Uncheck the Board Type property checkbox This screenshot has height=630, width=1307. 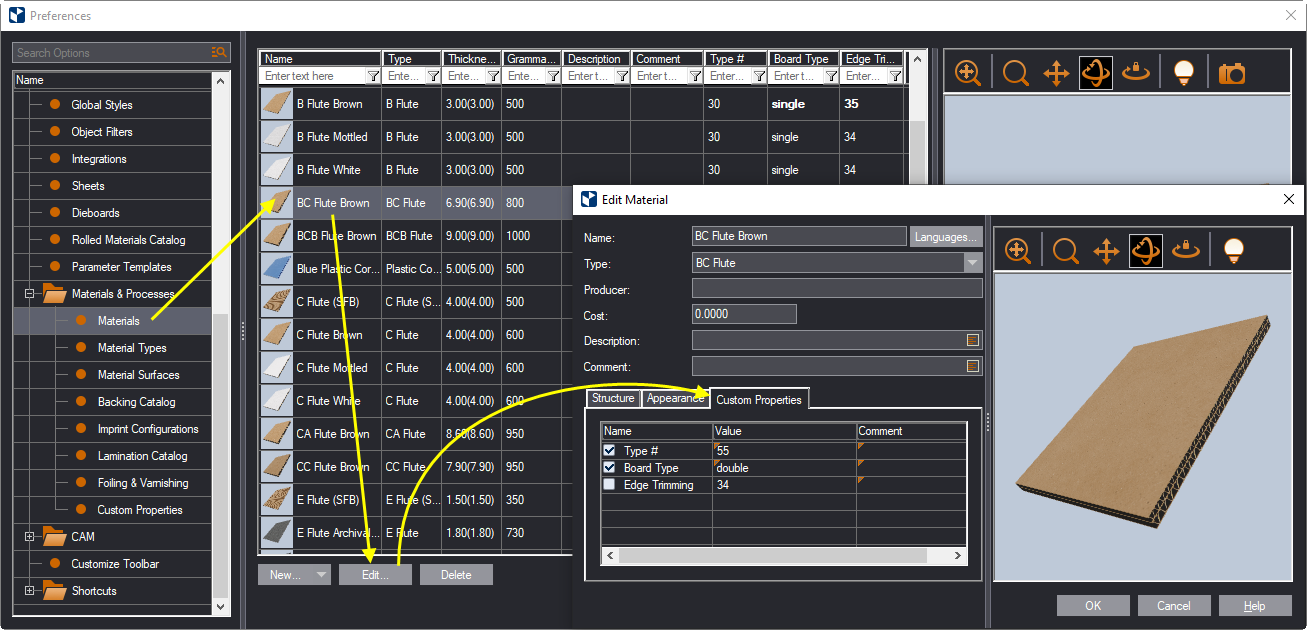(610, 468)
